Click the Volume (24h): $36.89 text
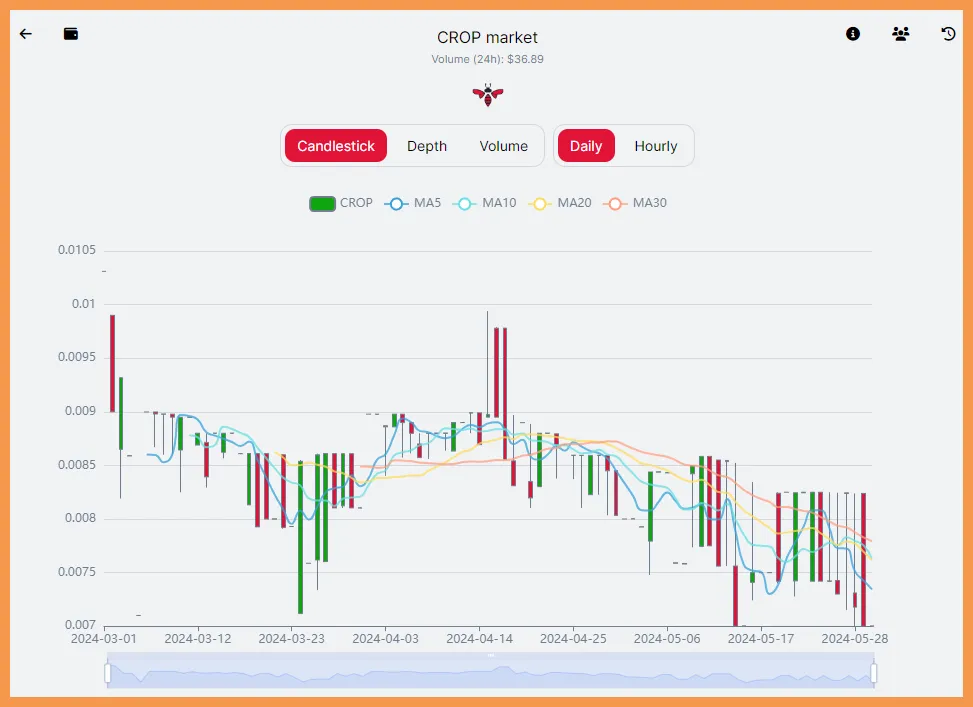973x707 pixels. tap(488, 60)
